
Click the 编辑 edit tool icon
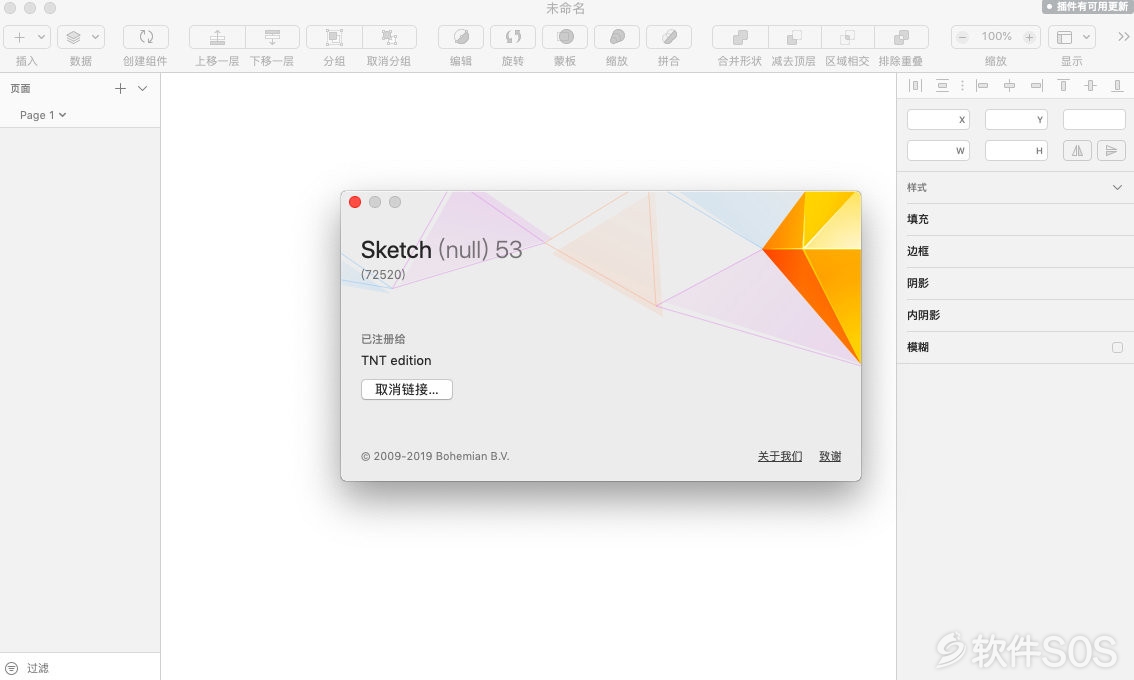tap(461, 37)
